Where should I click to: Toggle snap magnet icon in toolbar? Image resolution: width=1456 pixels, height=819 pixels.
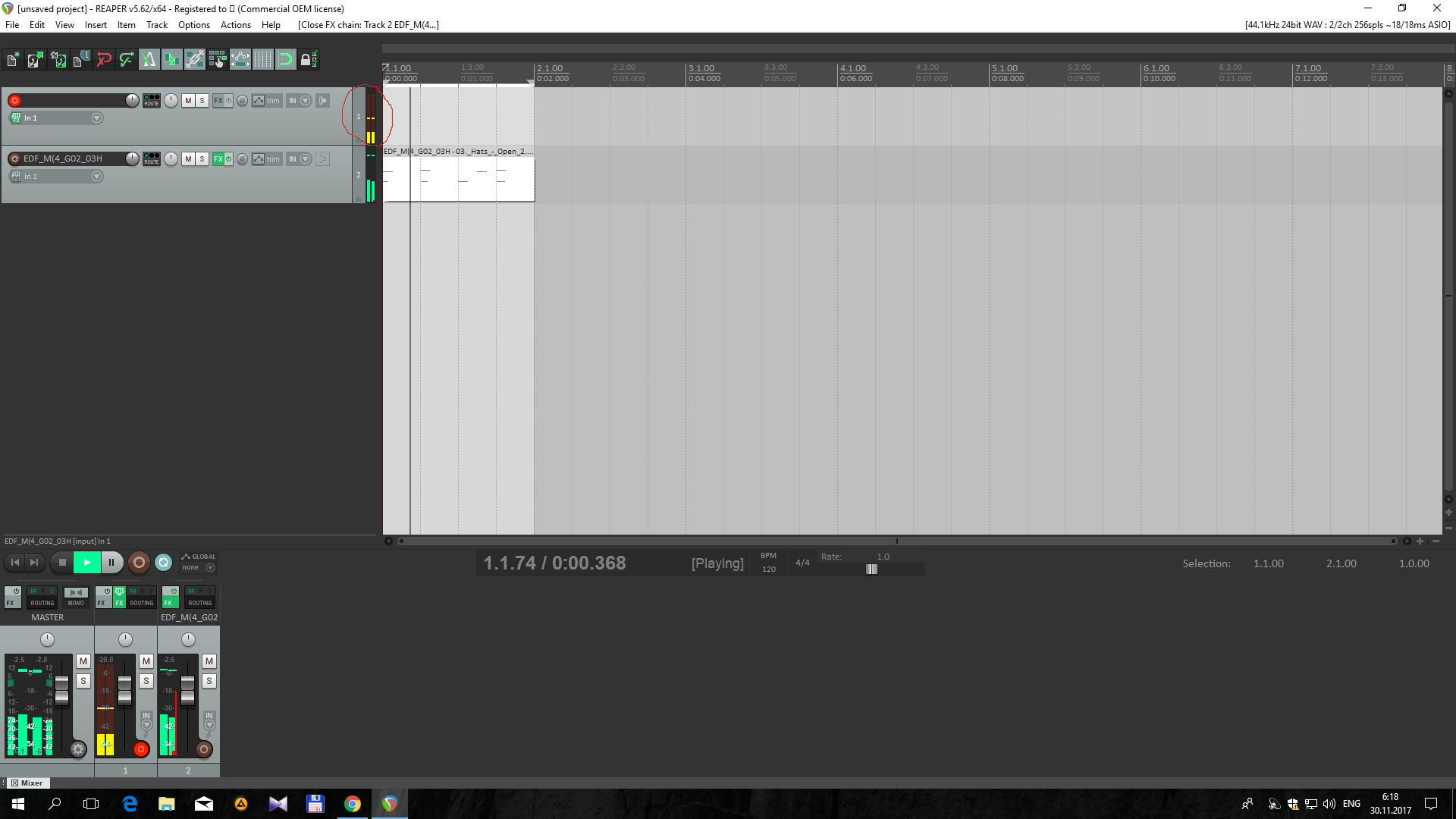tap(286, 60)
